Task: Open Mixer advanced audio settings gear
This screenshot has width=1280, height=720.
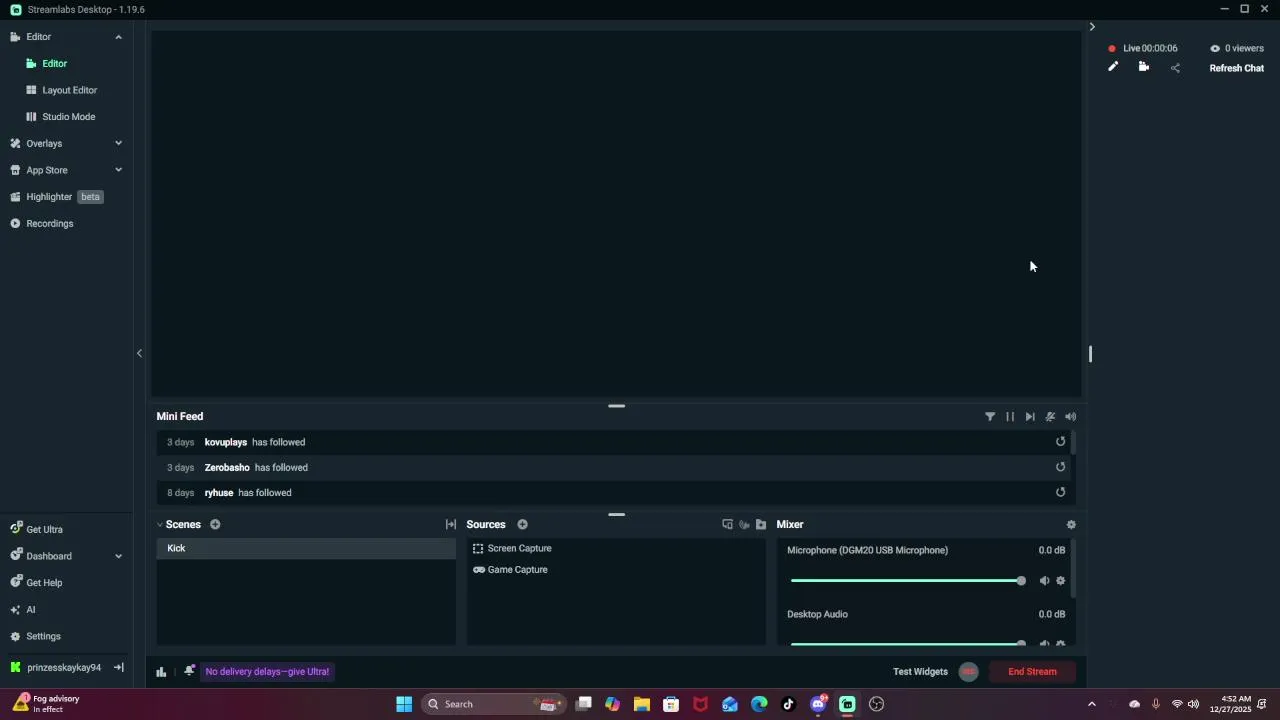Action: tap(1071, 524)
